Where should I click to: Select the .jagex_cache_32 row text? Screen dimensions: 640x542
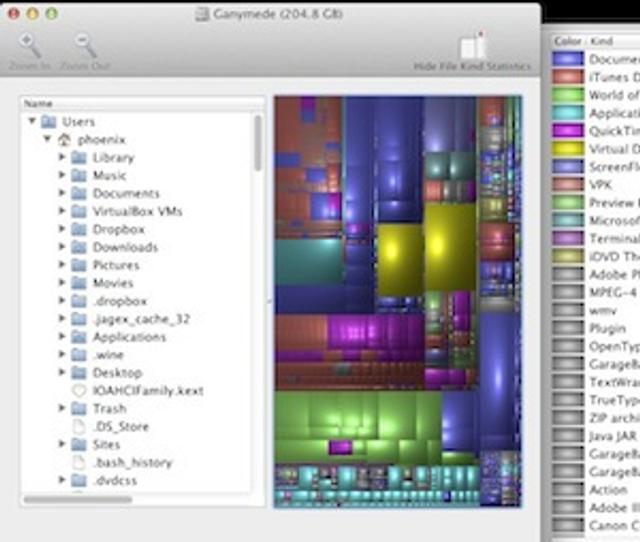[142, 319]
